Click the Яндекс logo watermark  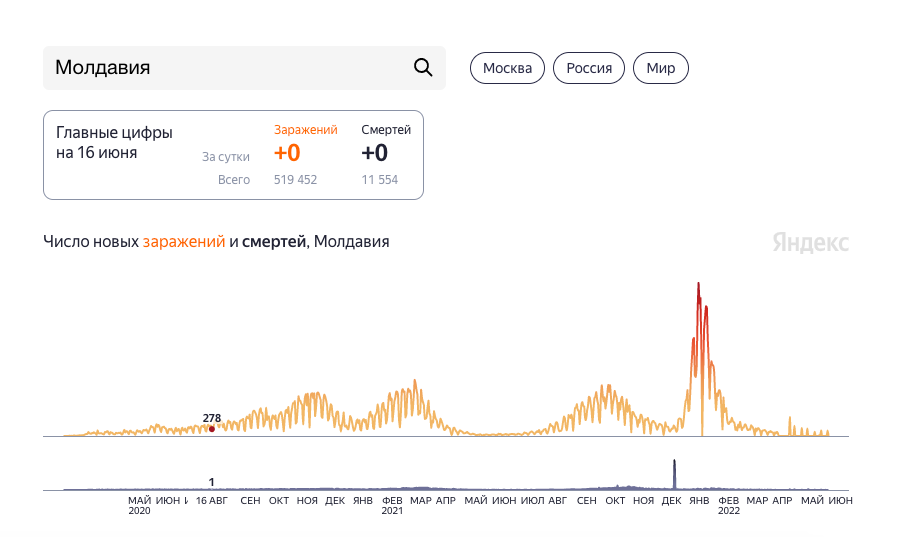[x=810, y=242]
